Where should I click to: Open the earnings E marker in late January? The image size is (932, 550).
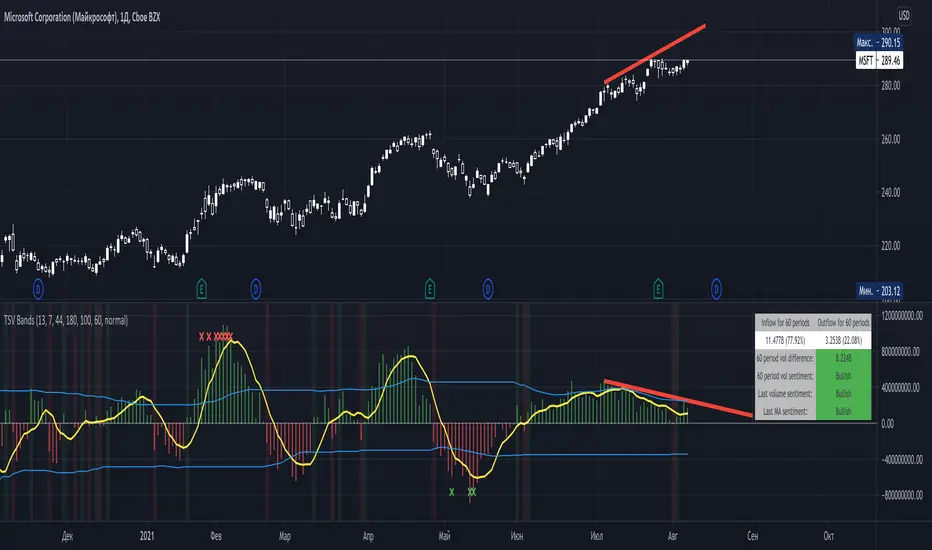click(201, 289)
